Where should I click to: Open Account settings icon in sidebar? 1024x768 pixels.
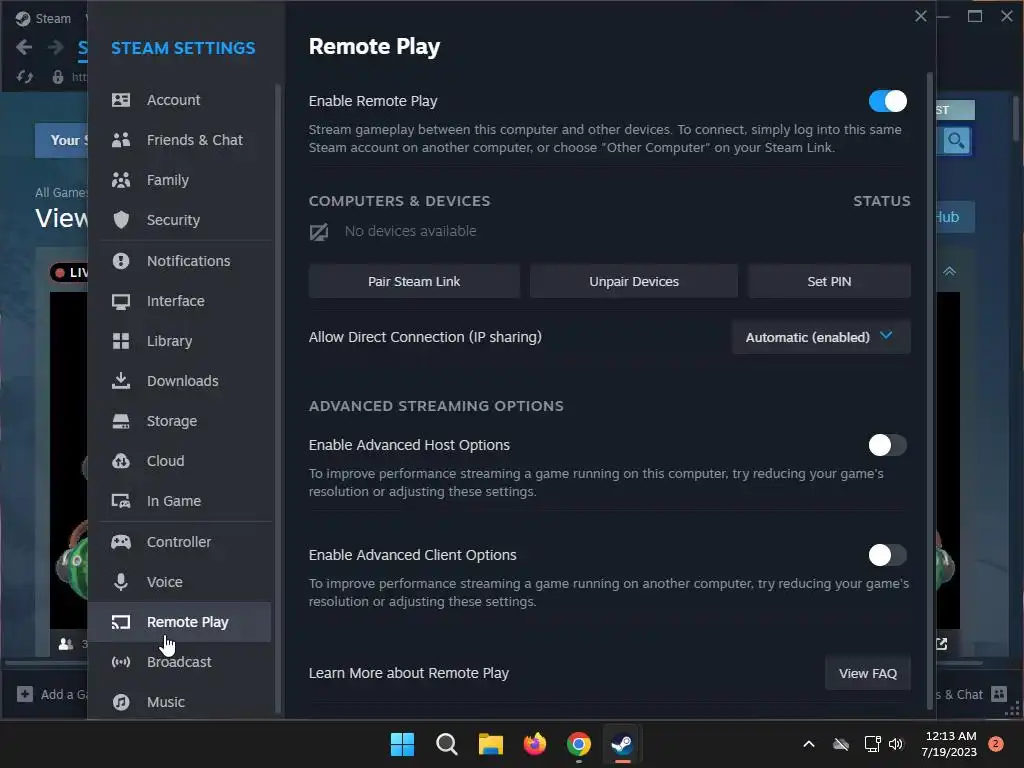121,100
